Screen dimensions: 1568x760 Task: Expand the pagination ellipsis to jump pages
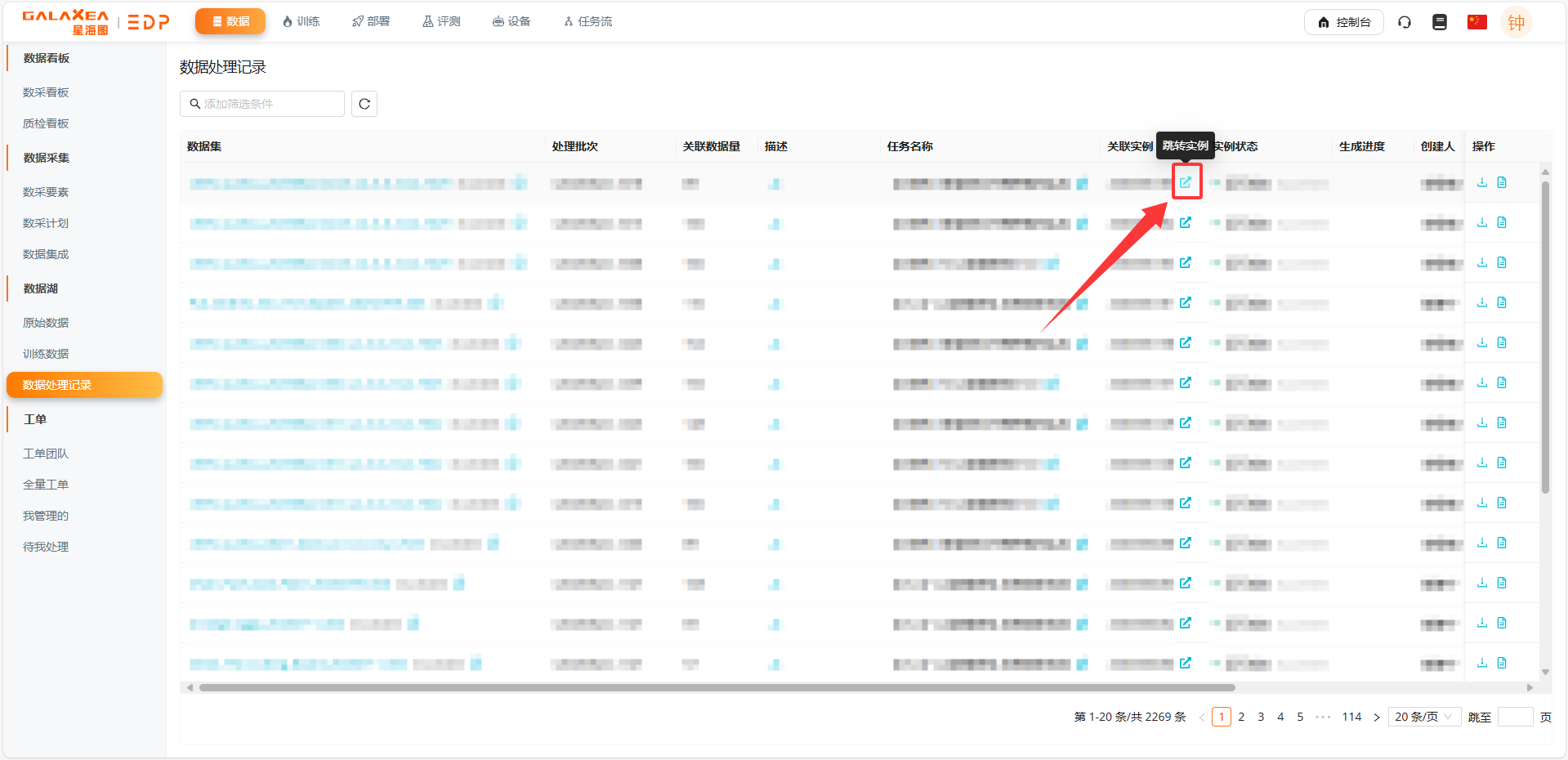[1323, 717]
